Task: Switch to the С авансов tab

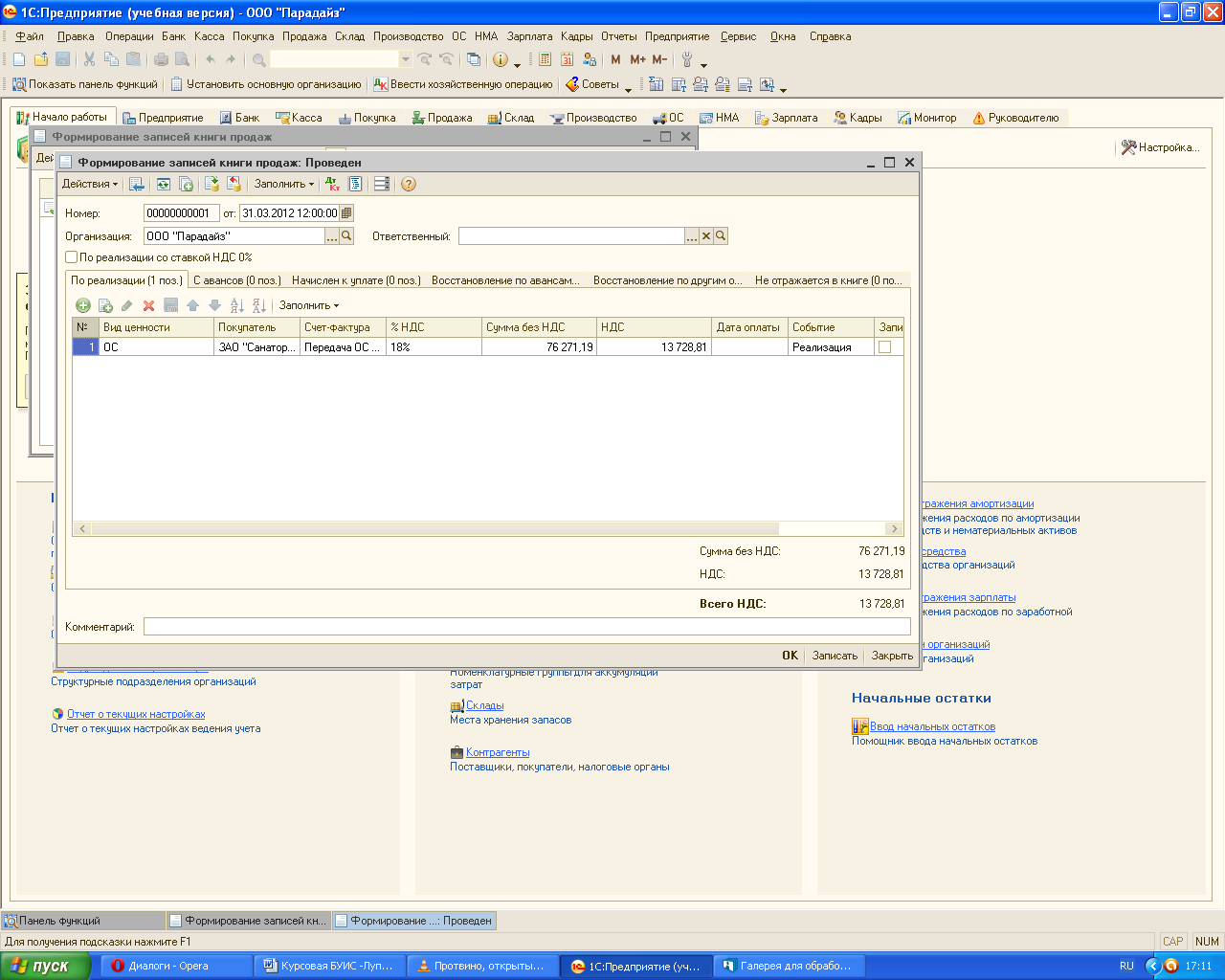Action: pyautogui.click(x=236, y=280)
